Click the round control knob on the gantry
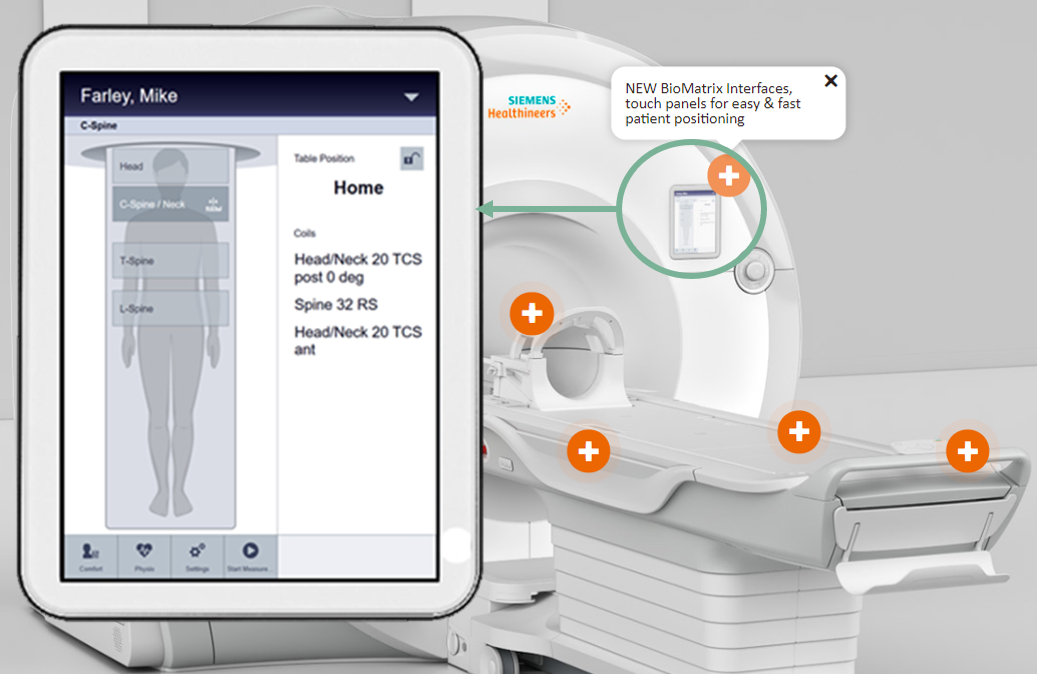The image size is (1037, 674). (x=755, y=270)
